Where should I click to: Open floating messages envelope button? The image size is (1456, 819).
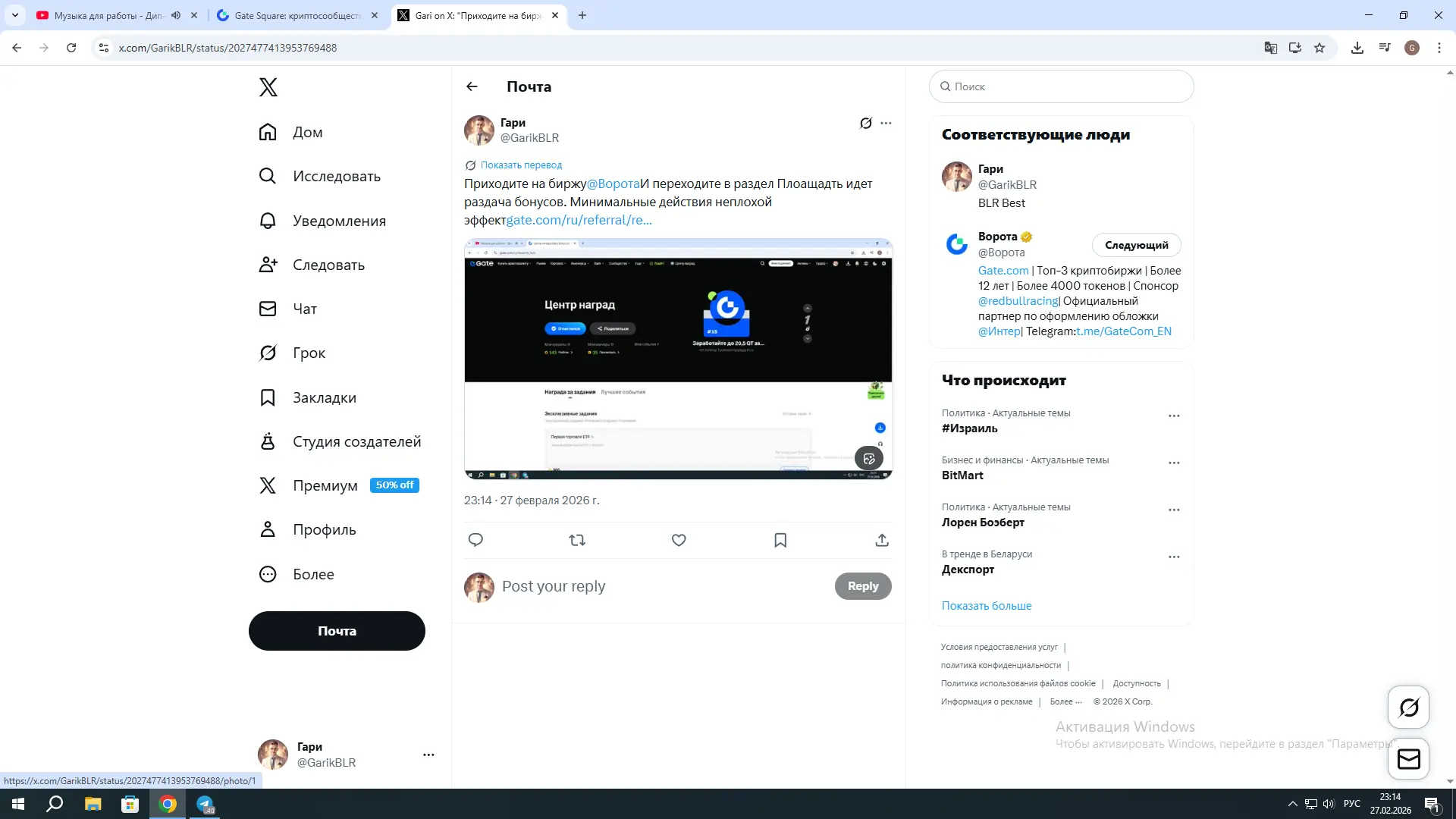pos(1408,758)
